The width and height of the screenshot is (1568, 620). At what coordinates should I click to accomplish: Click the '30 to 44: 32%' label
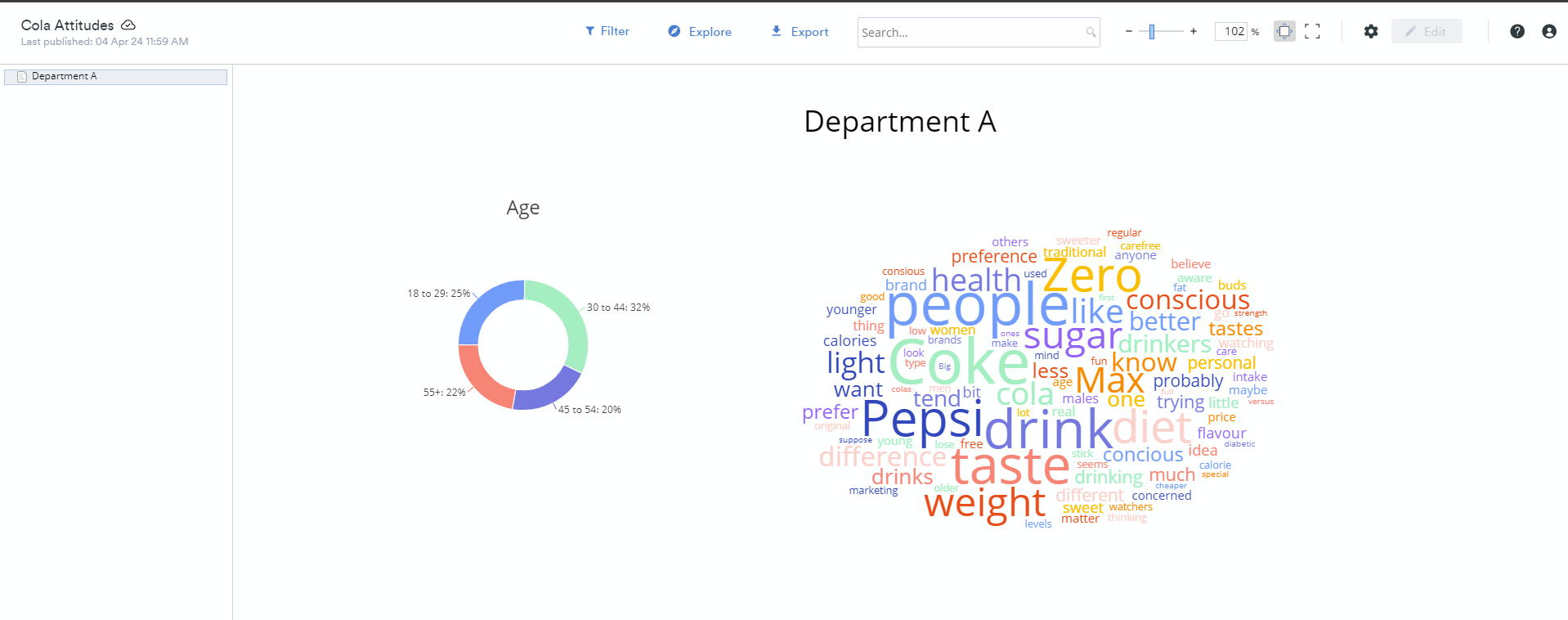(618, 308)
